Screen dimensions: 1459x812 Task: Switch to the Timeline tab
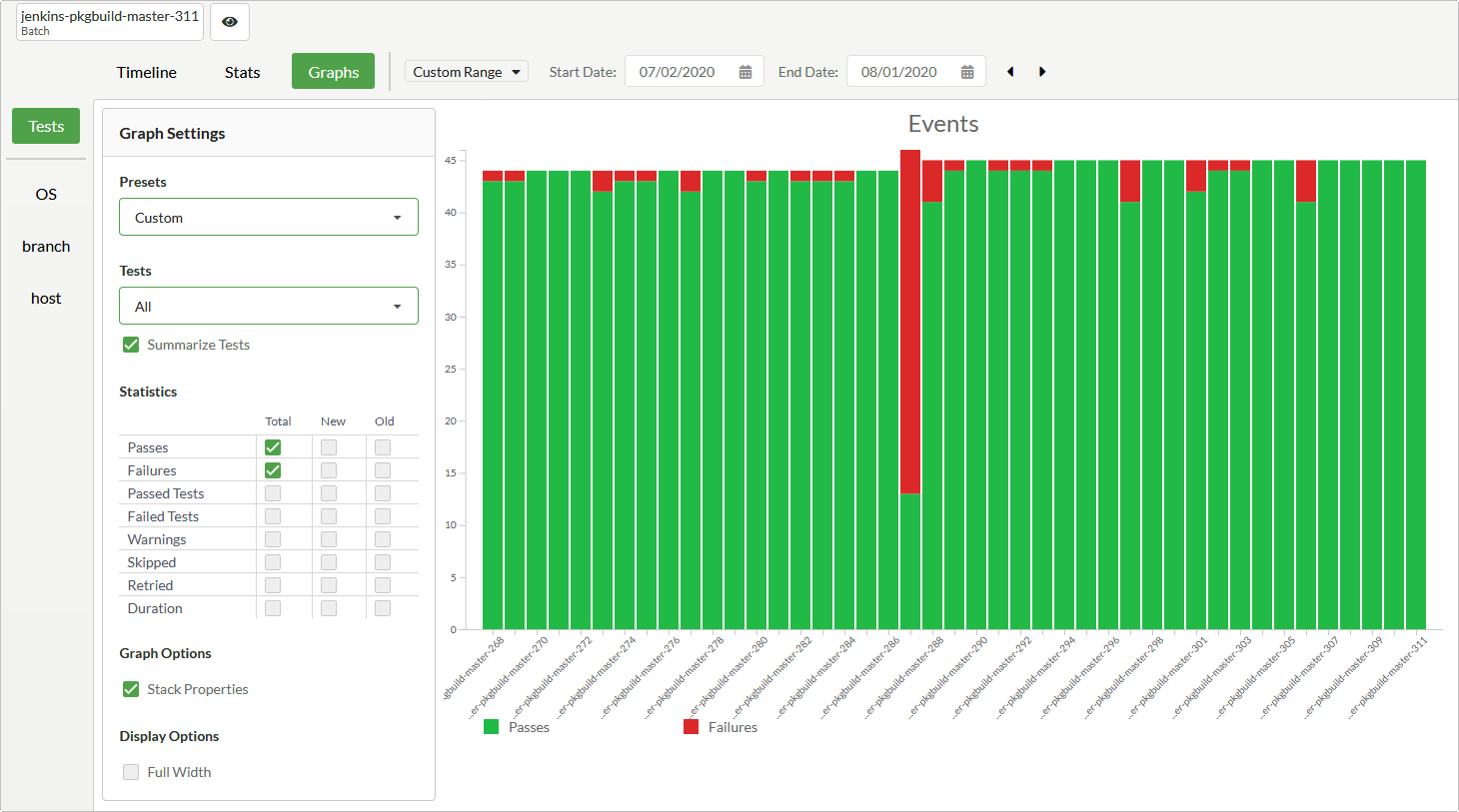tap(146, 72)
